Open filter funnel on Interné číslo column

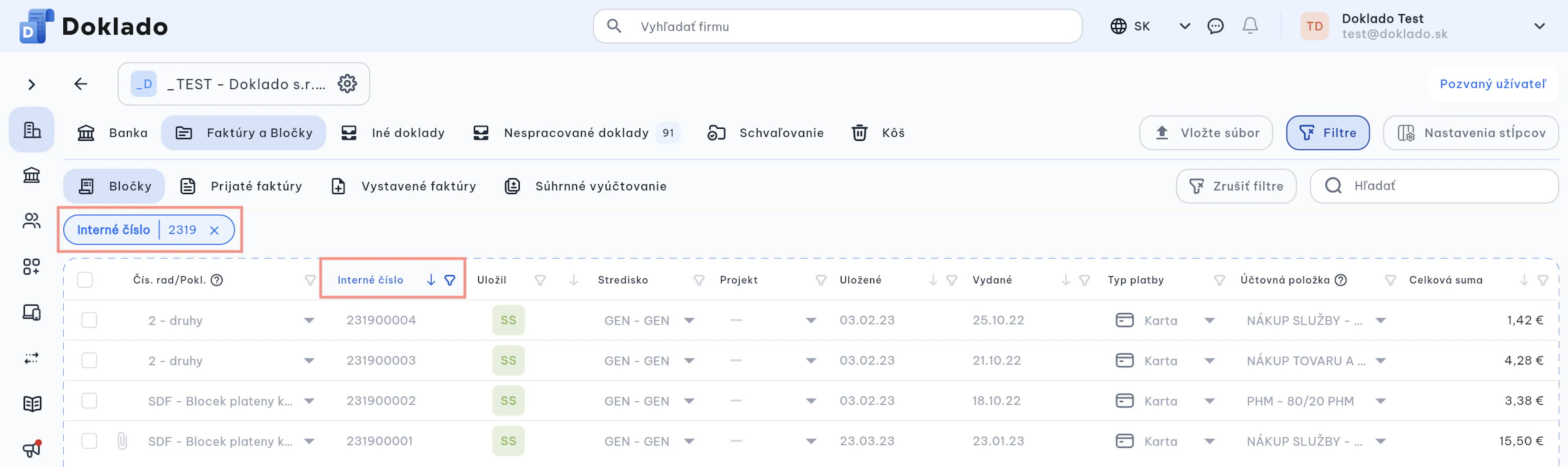(450, 280)
